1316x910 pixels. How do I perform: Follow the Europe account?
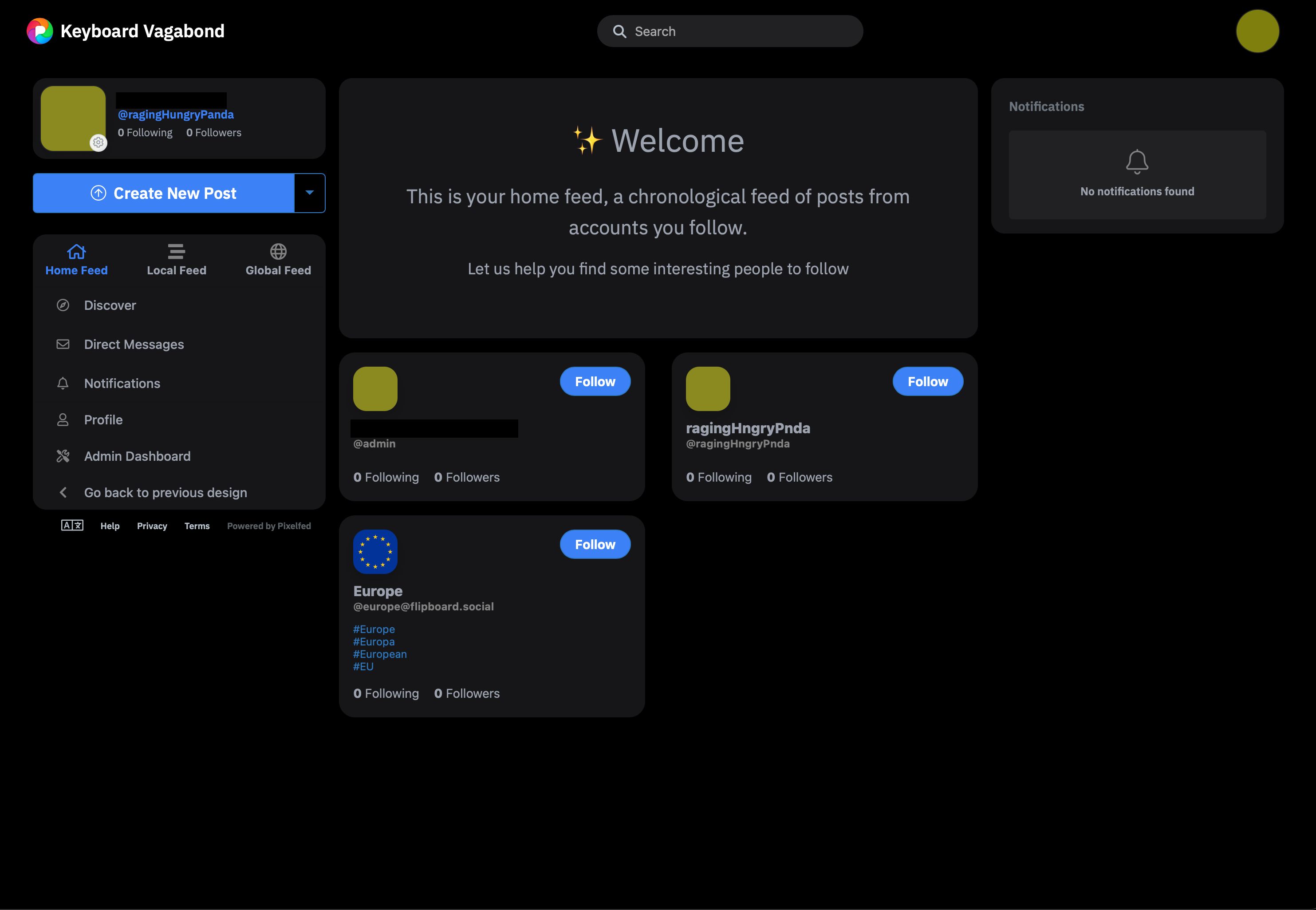click(x=595, y=545)
